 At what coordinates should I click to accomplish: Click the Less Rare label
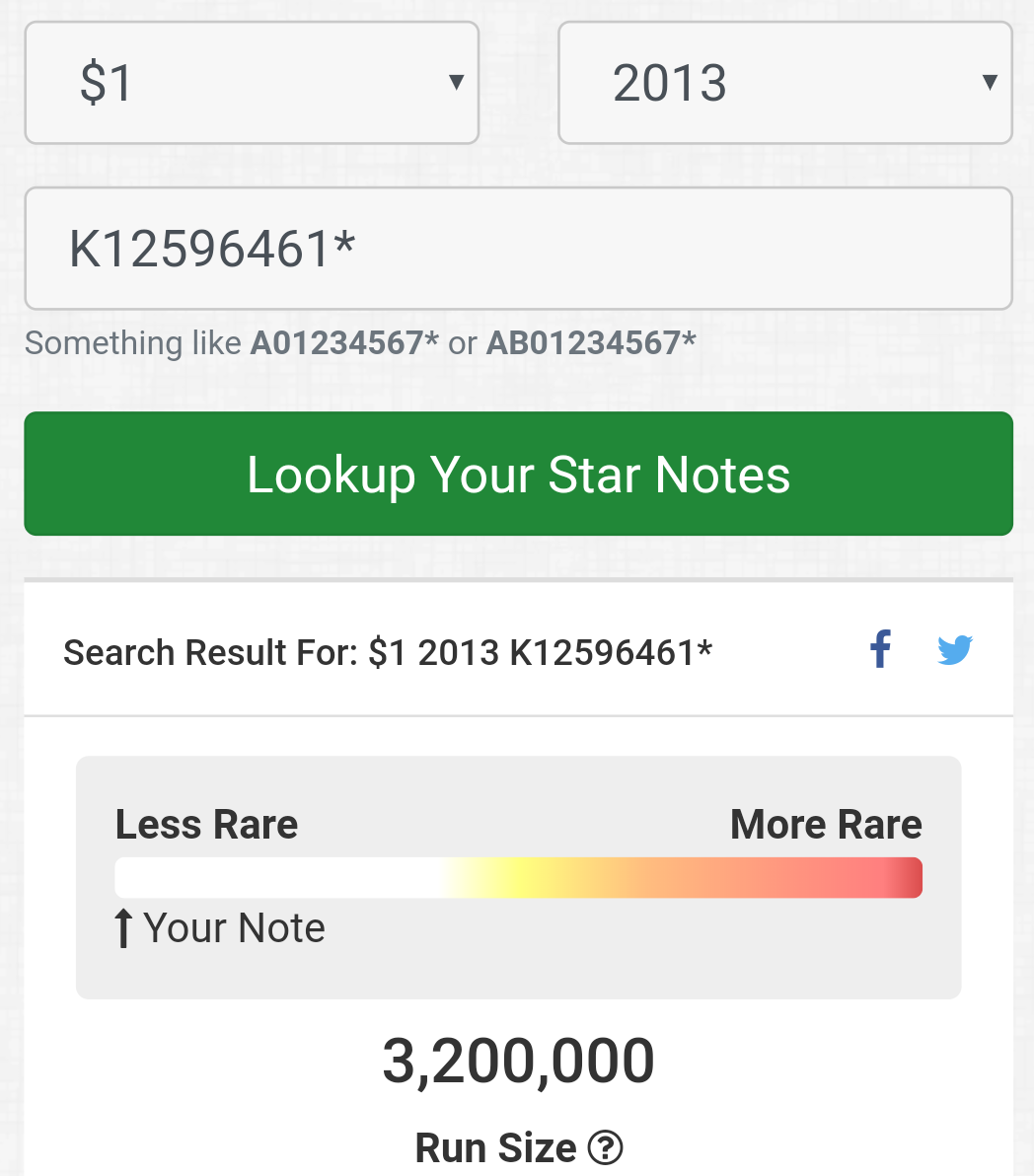(206, 824)
